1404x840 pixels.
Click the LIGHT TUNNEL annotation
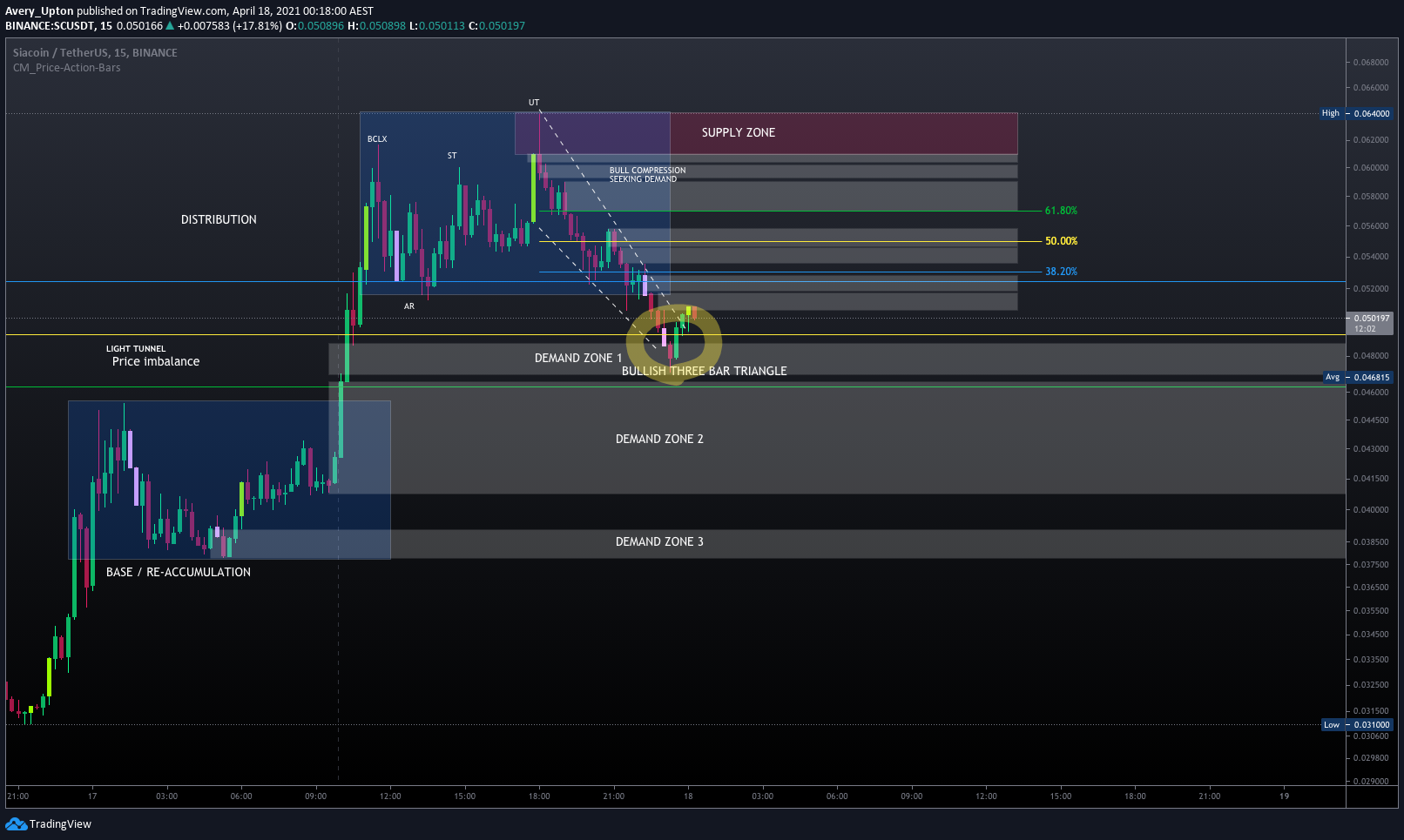136,349
